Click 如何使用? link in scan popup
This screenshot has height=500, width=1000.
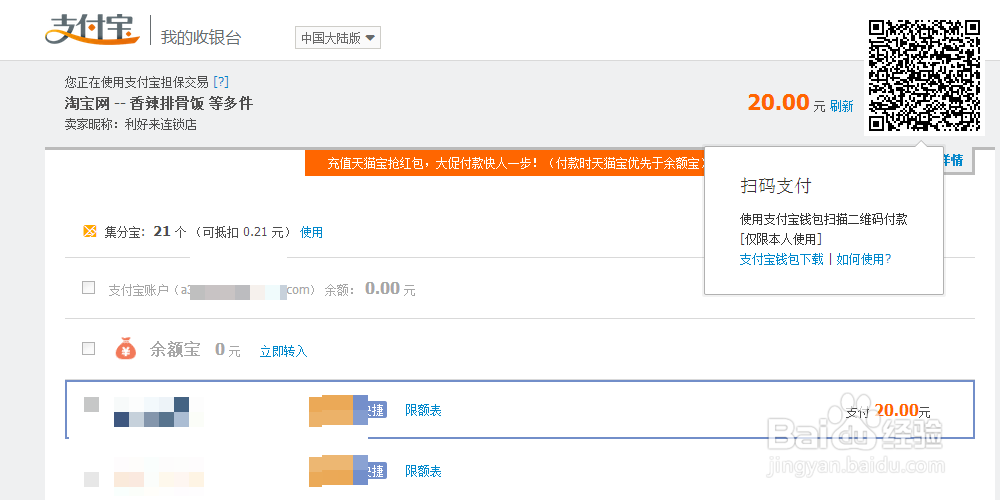[864, 259]
